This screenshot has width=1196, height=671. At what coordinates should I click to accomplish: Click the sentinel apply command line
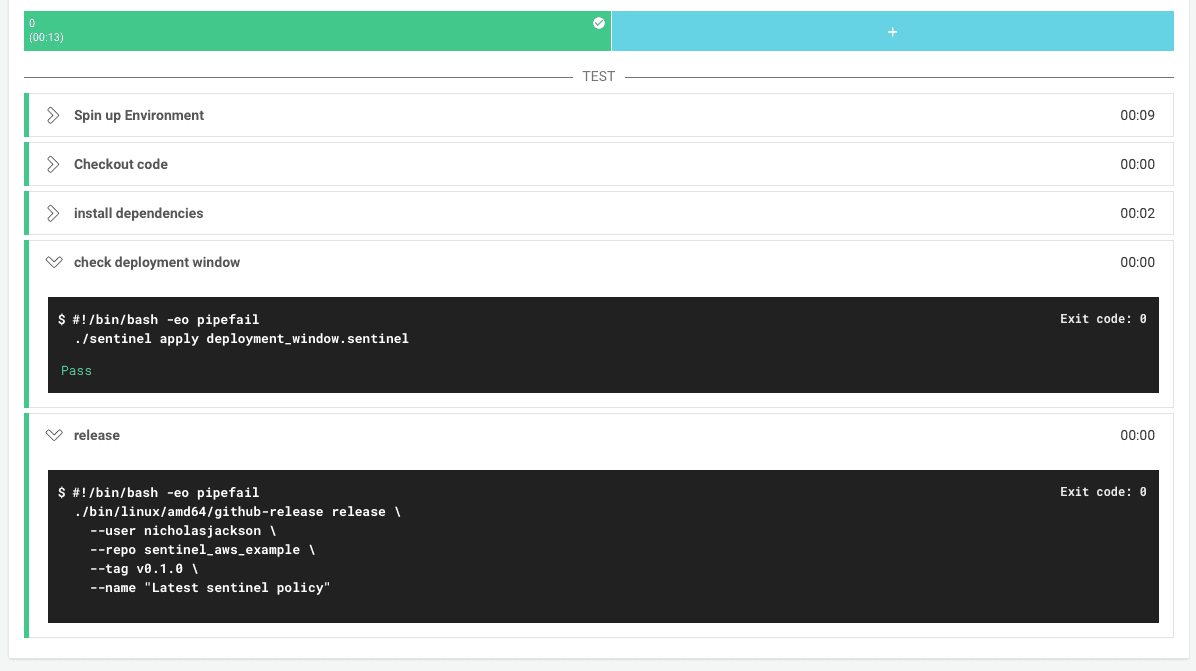point(241,338)
